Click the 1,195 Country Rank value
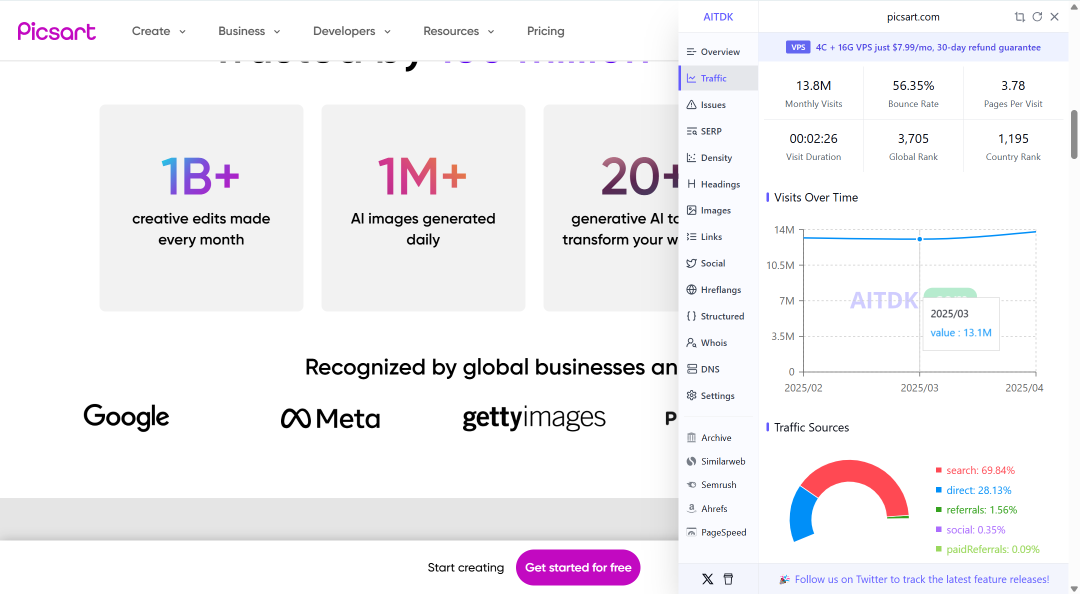 (x=1013, y=139)
